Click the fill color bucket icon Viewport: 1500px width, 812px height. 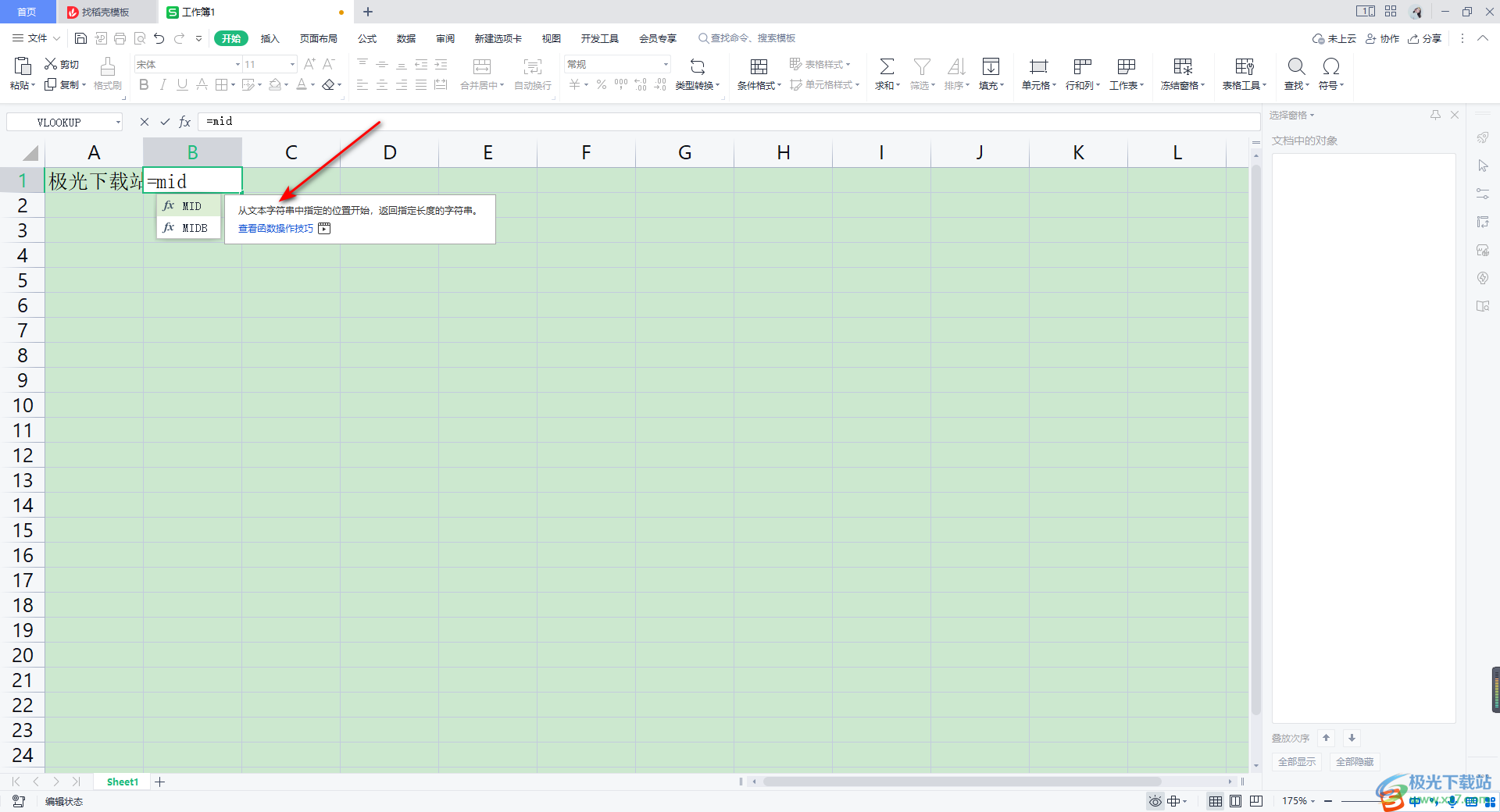(275, 84)
